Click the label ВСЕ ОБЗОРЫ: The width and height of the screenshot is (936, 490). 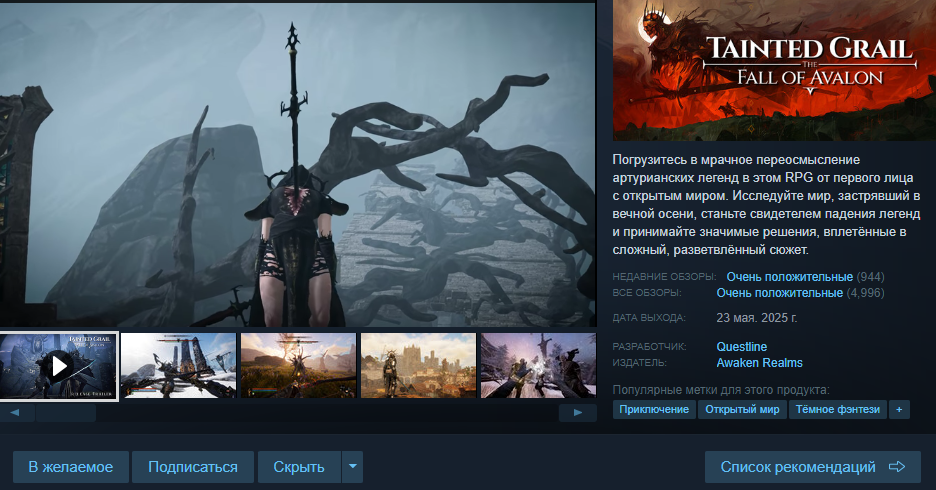(x=646, y=293)
